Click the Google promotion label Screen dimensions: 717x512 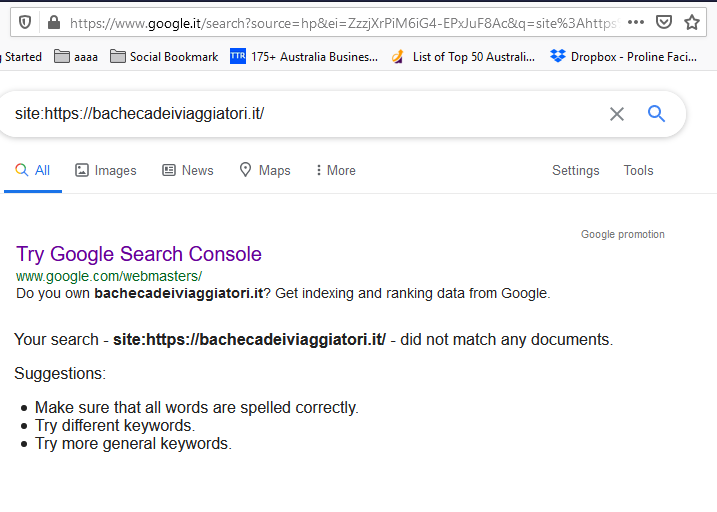[x=622, y=234]
